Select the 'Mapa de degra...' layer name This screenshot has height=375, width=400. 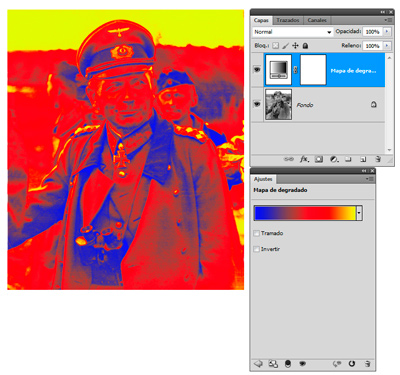coord(353,71)
